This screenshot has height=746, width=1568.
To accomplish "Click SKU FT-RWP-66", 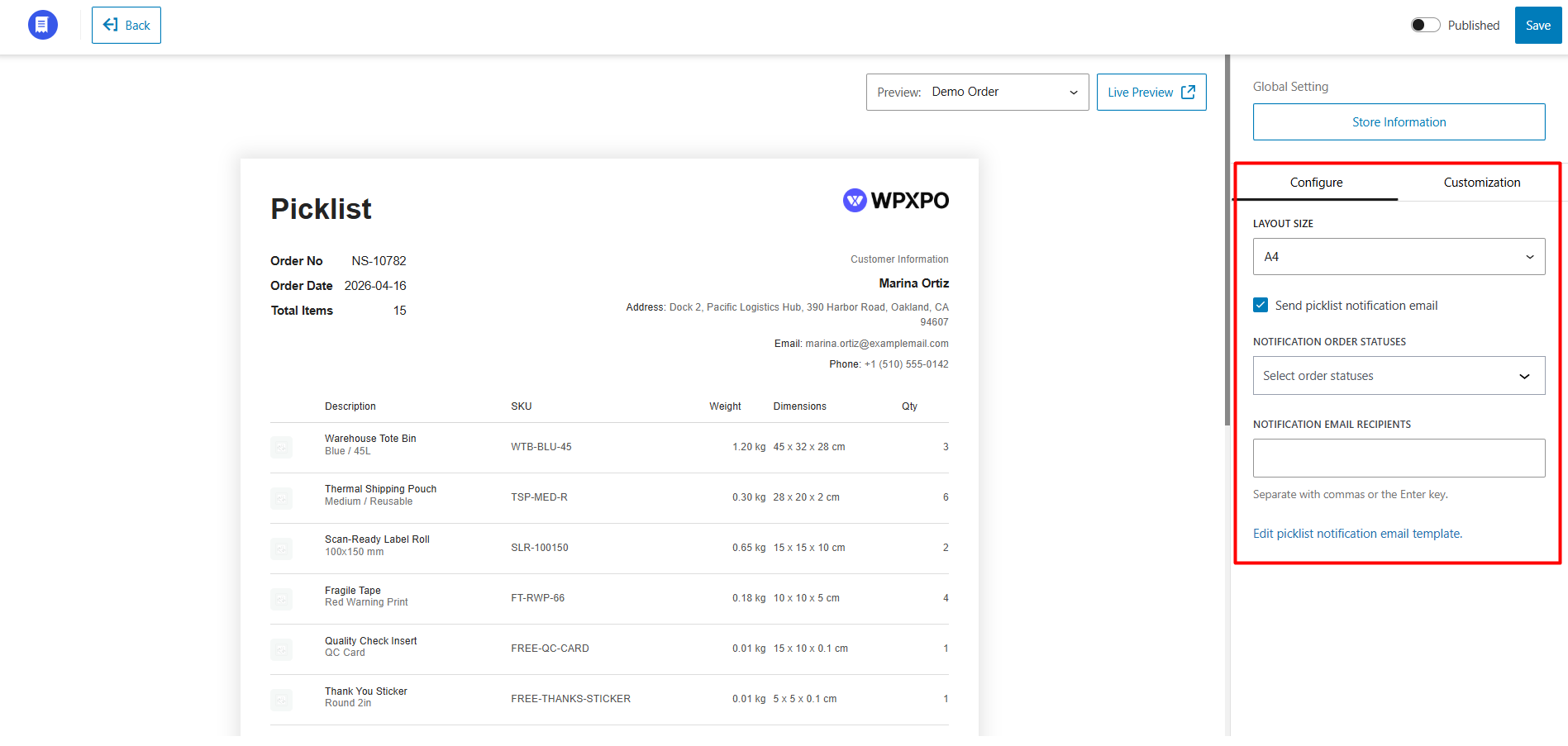I will (538, 598).
